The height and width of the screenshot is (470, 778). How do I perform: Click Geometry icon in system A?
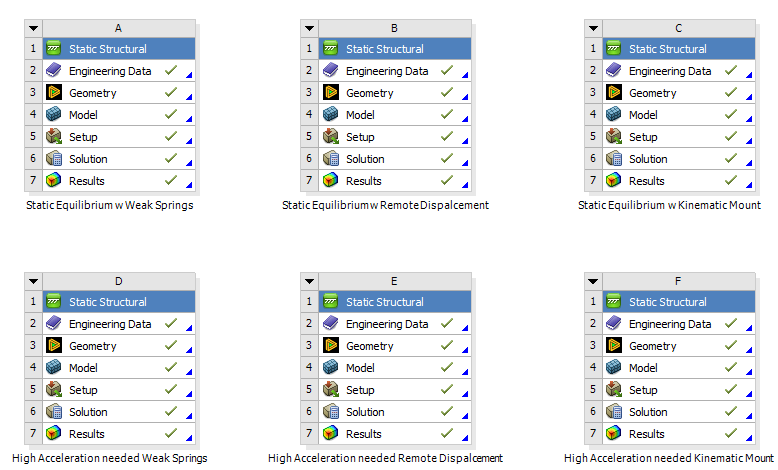pos(54,92)
